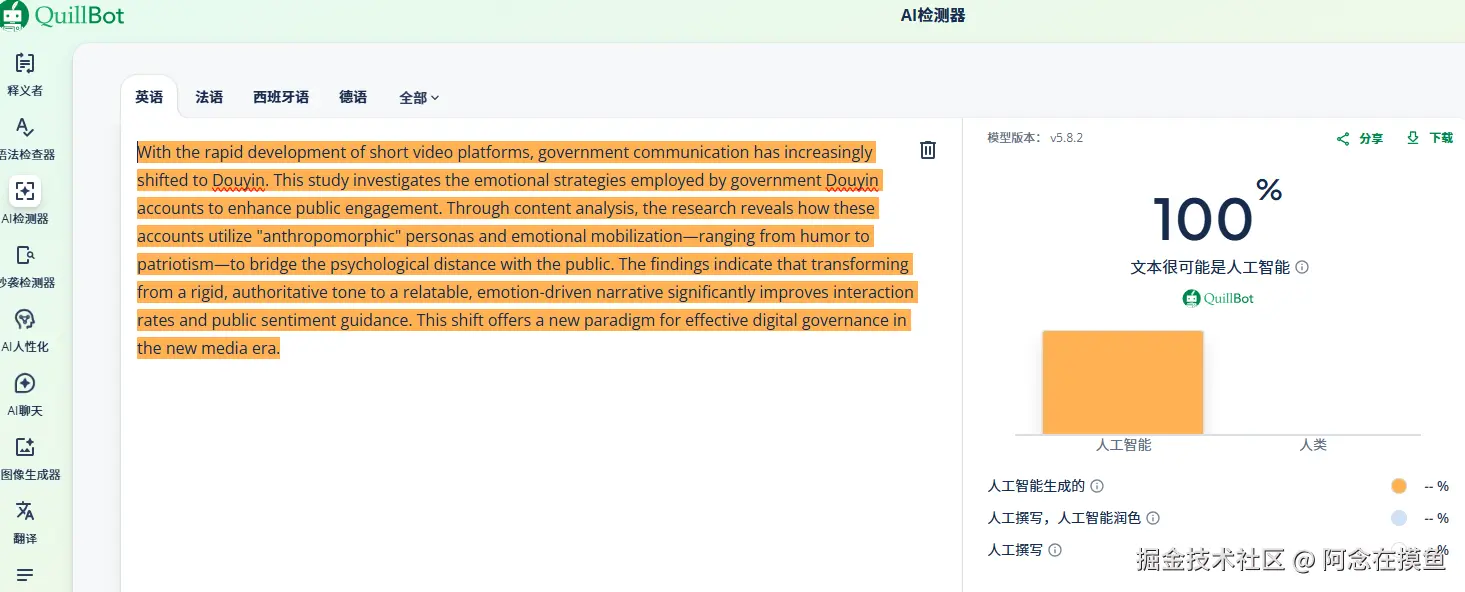1465x592 pixels.
Task: Click the 人类 chart axis label
Action: coord(1313,445)
